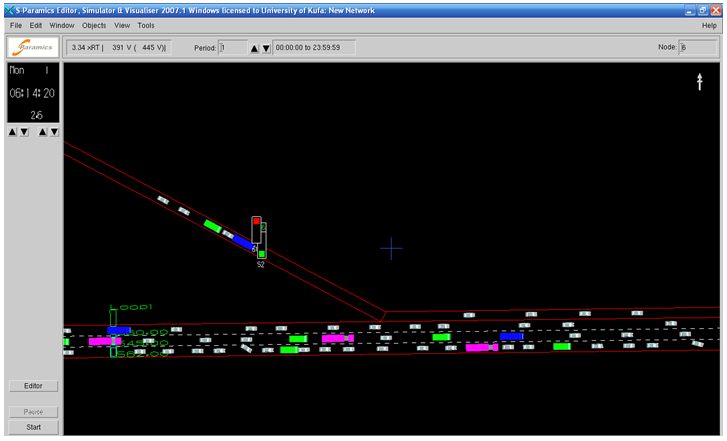Screen dimensions: 727x441
Task: Open the Tools menu
Action: [x=146, y=24]
